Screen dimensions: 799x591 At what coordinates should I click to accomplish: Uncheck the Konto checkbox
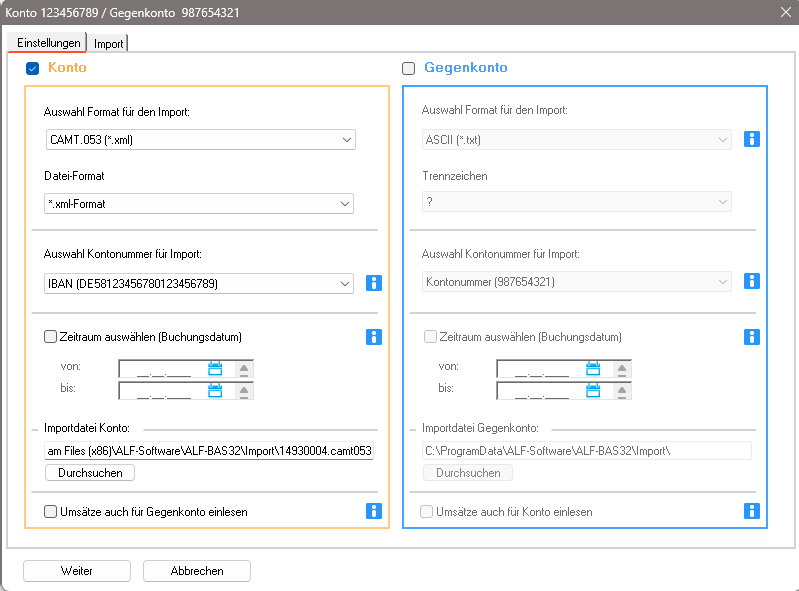[x=33, y=68]
